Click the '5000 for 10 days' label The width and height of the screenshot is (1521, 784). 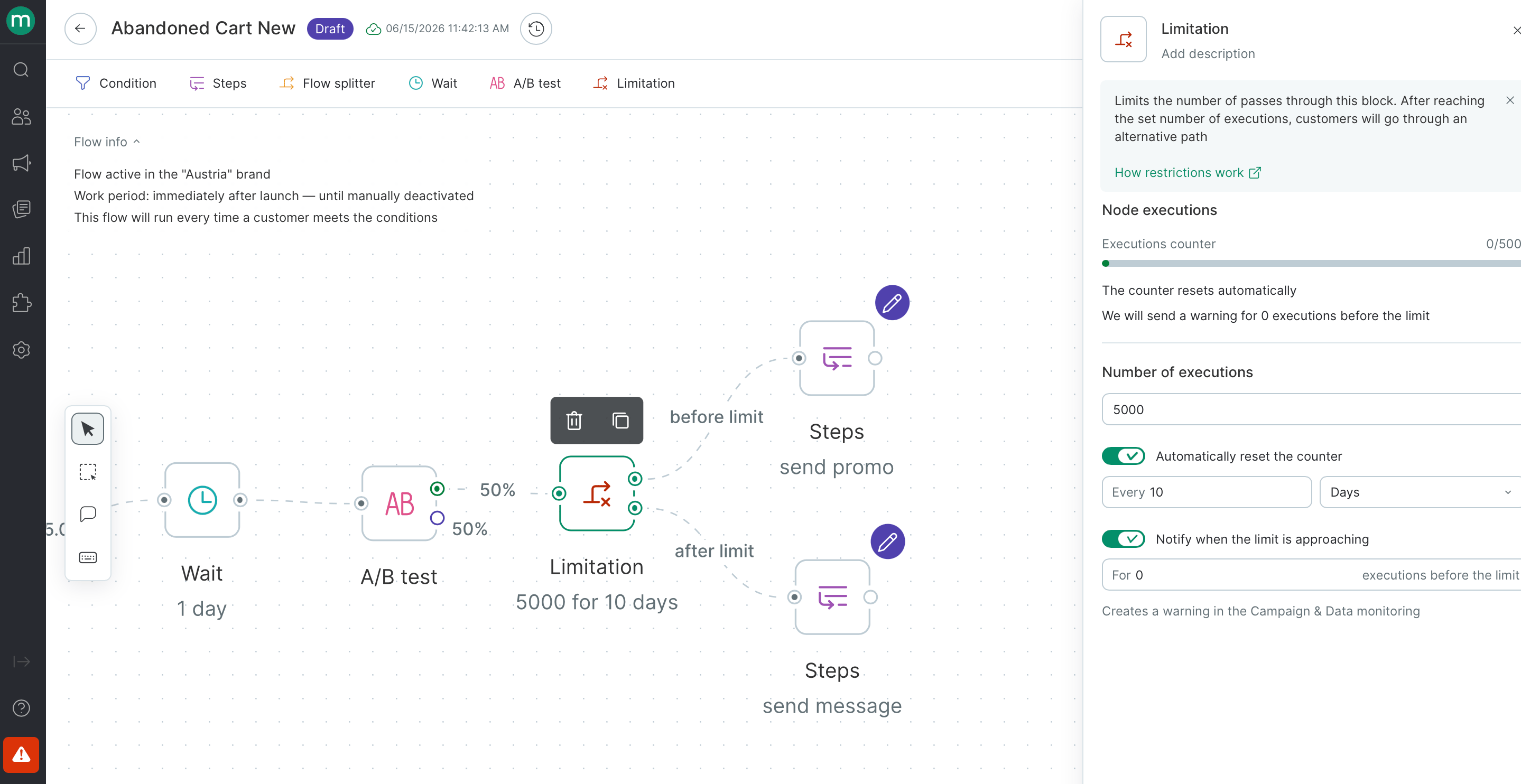click(x=597, y=602)
